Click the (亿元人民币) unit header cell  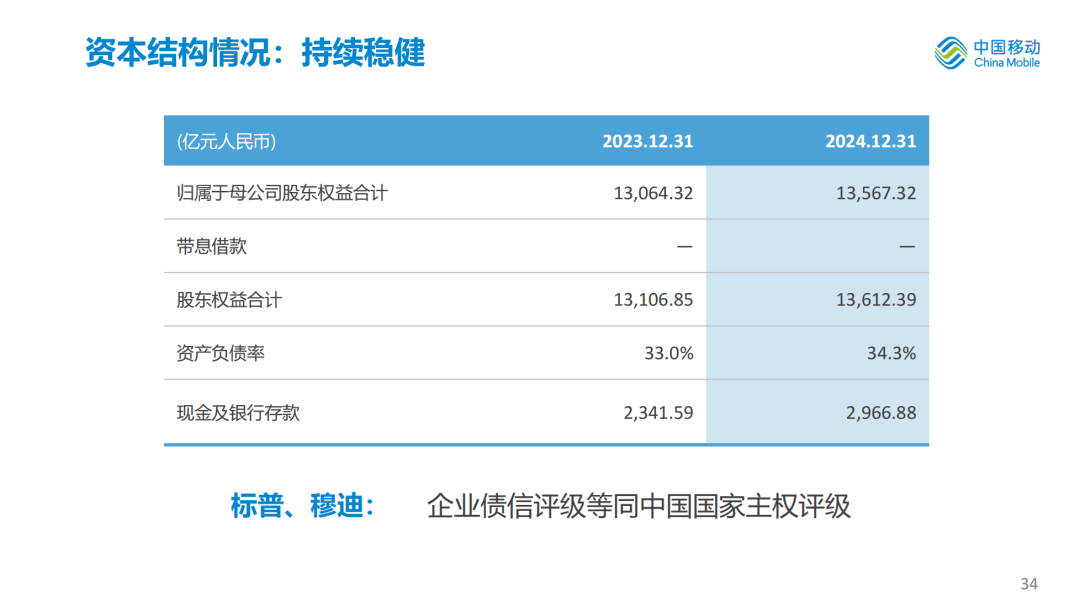click(226, 141)
